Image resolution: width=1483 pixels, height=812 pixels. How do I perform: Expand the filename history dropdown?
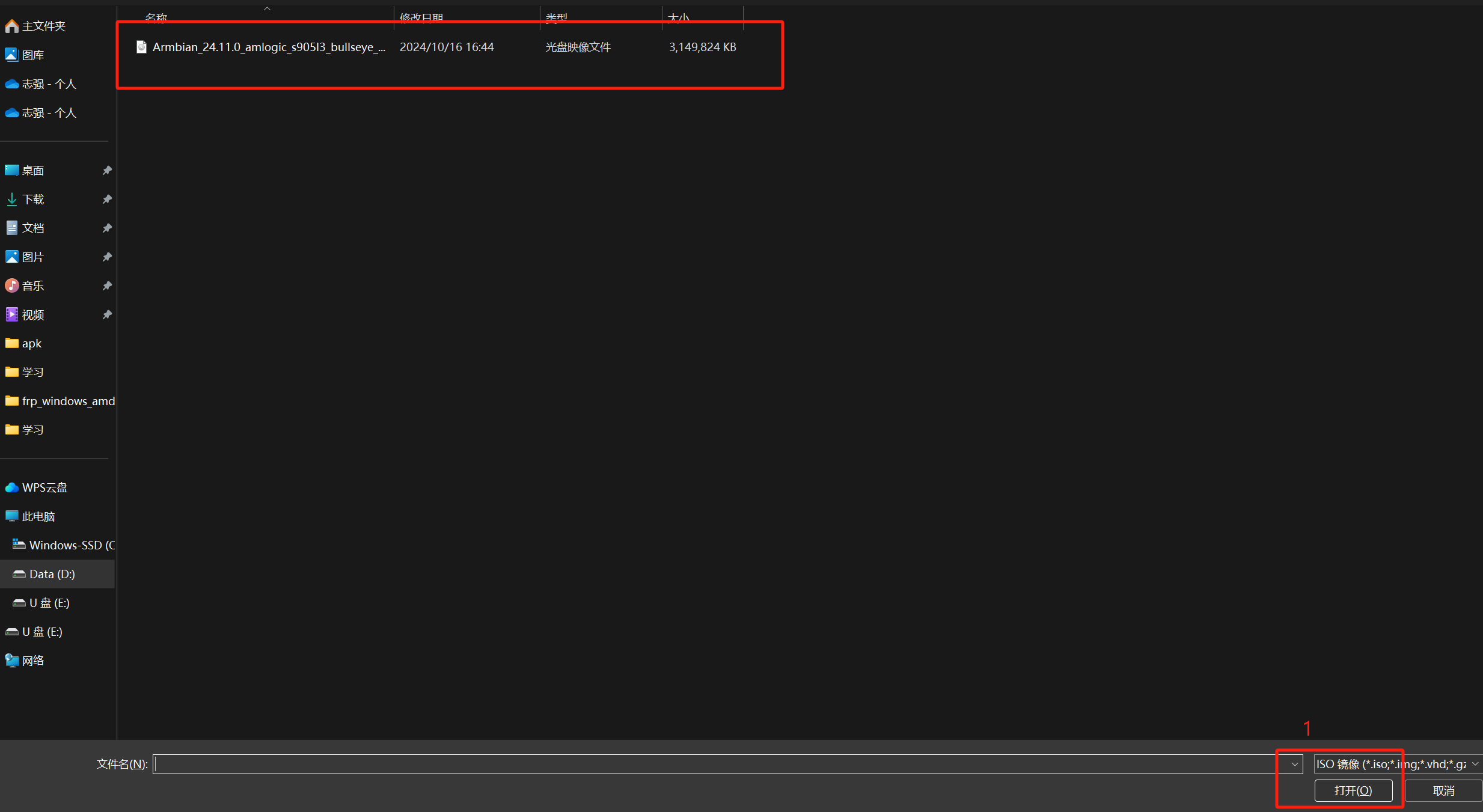[x=1294, y=764]
